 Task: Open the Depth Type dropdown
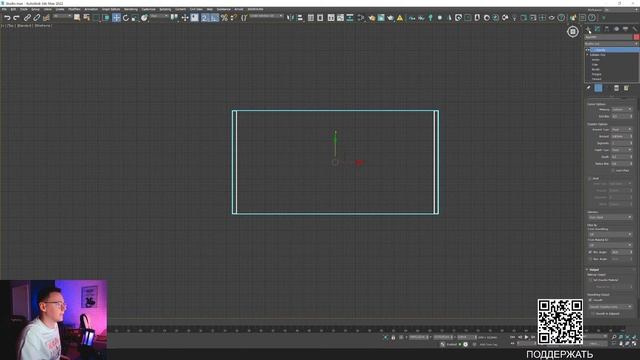point(622,150)
